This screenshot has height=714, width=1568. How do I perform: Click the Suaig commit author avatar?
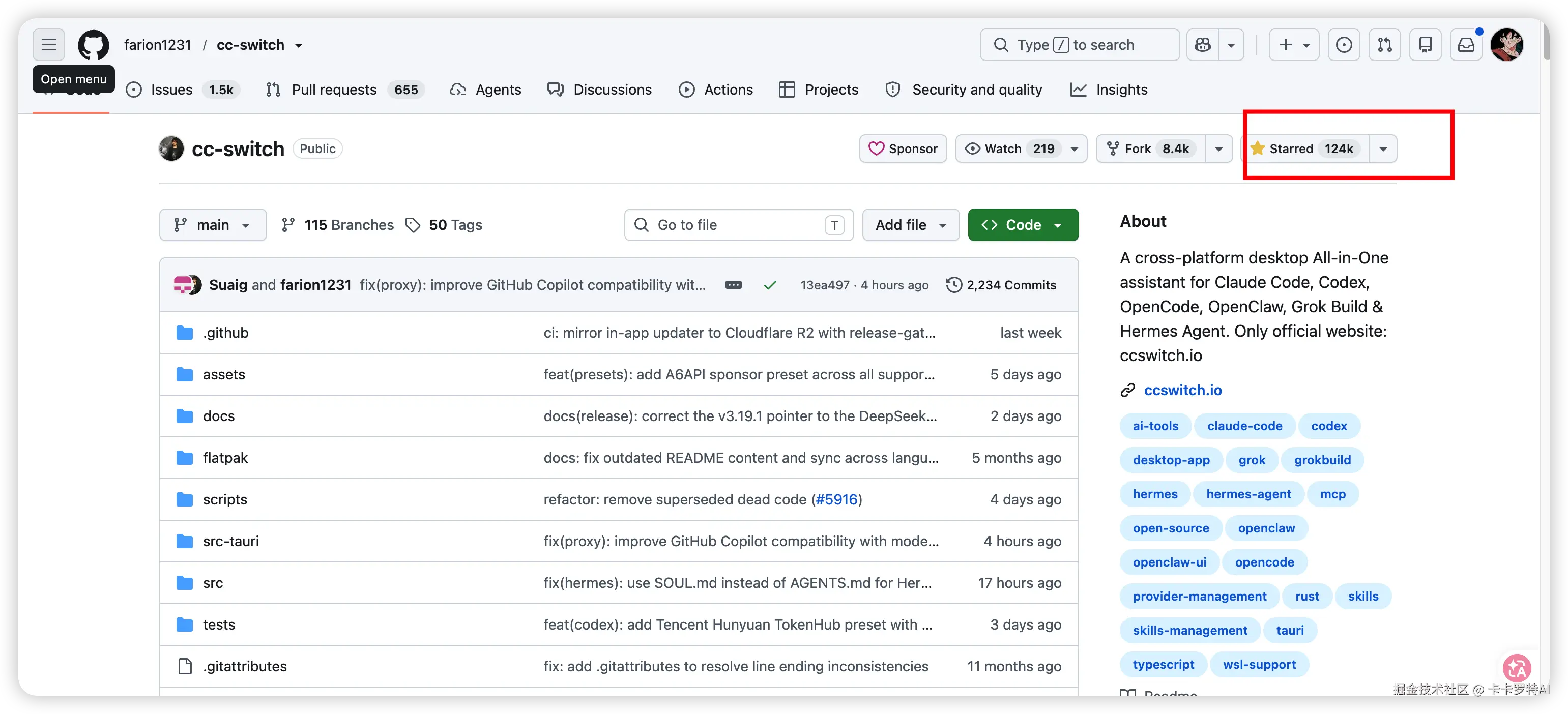(182, 285)
